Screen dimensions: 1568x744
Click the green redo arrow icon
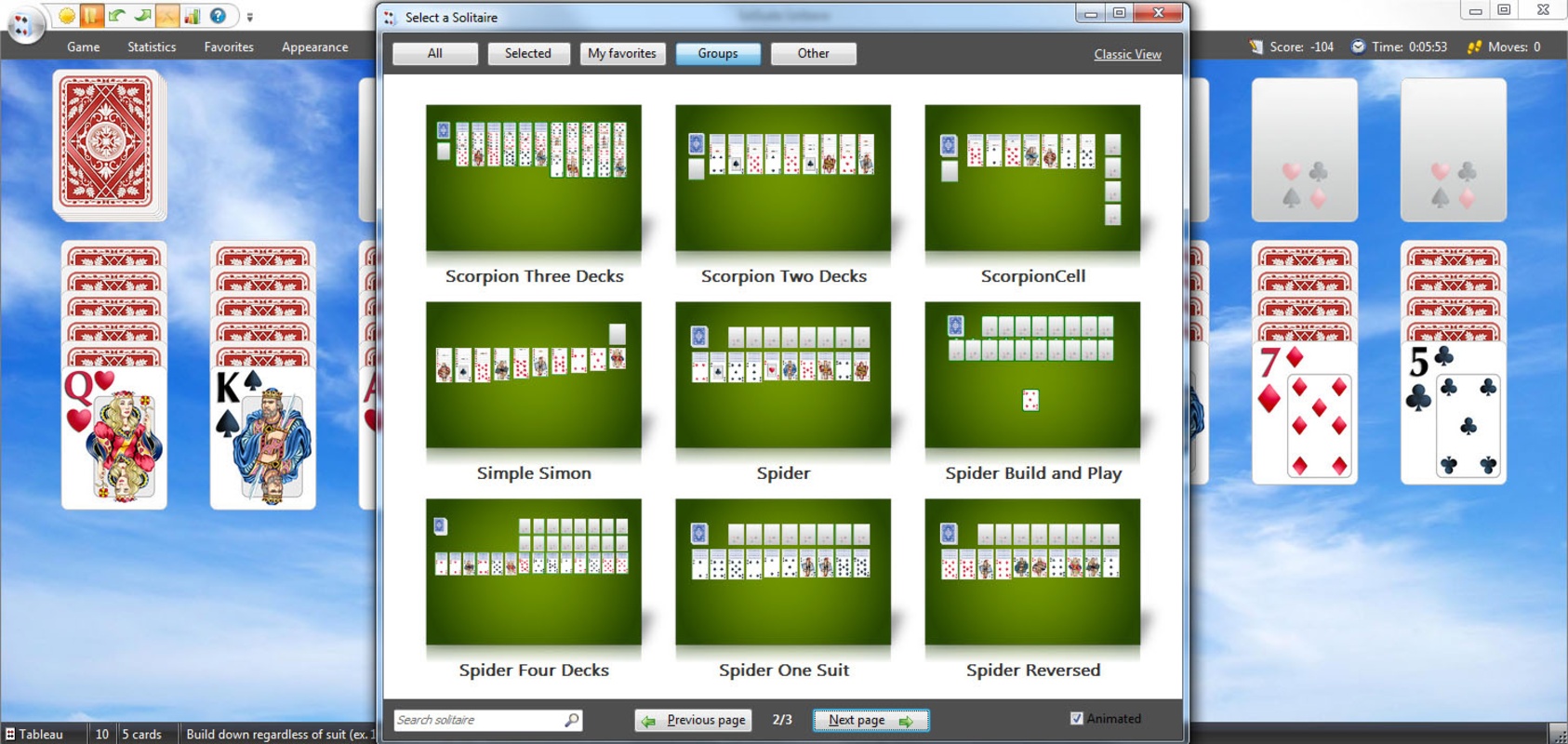pos(141,16)
